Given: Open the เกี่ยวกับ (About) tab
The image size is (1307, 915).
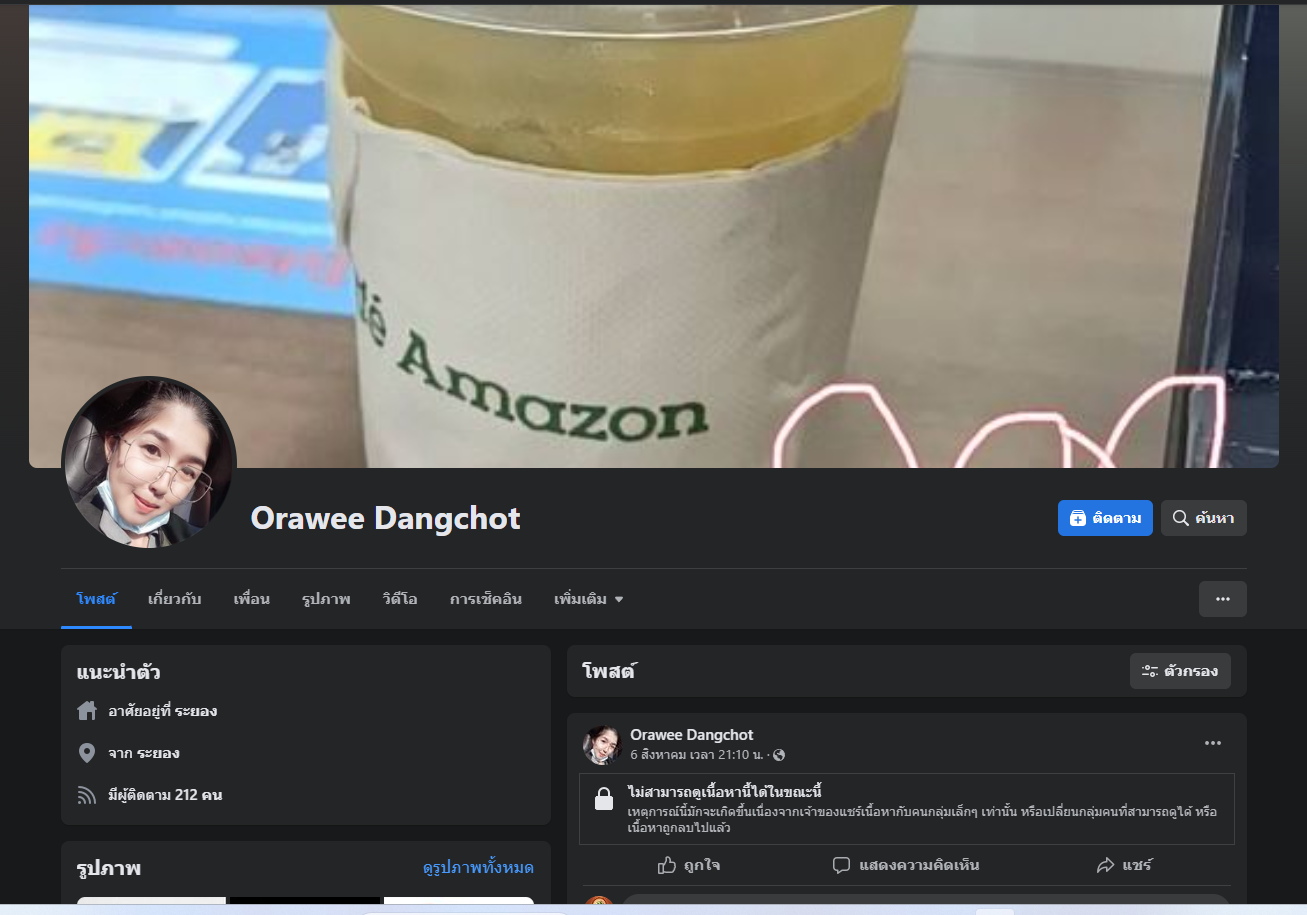Looking at the screenshot, I should click(175, 599).
